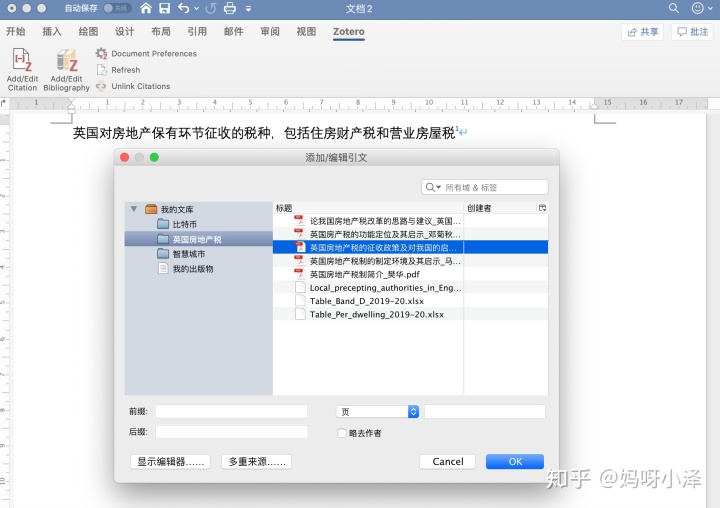Click the Save floppy icon
The height and width of the screenshot is (508, 720).
[164, 8]
